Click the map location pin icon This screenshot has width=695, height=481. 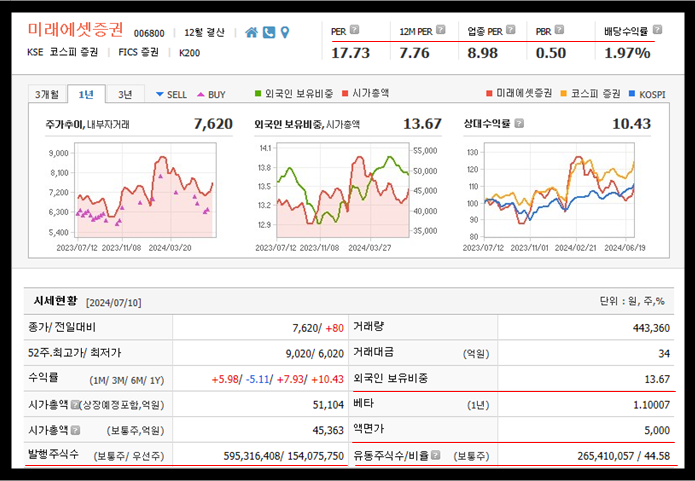285,32
